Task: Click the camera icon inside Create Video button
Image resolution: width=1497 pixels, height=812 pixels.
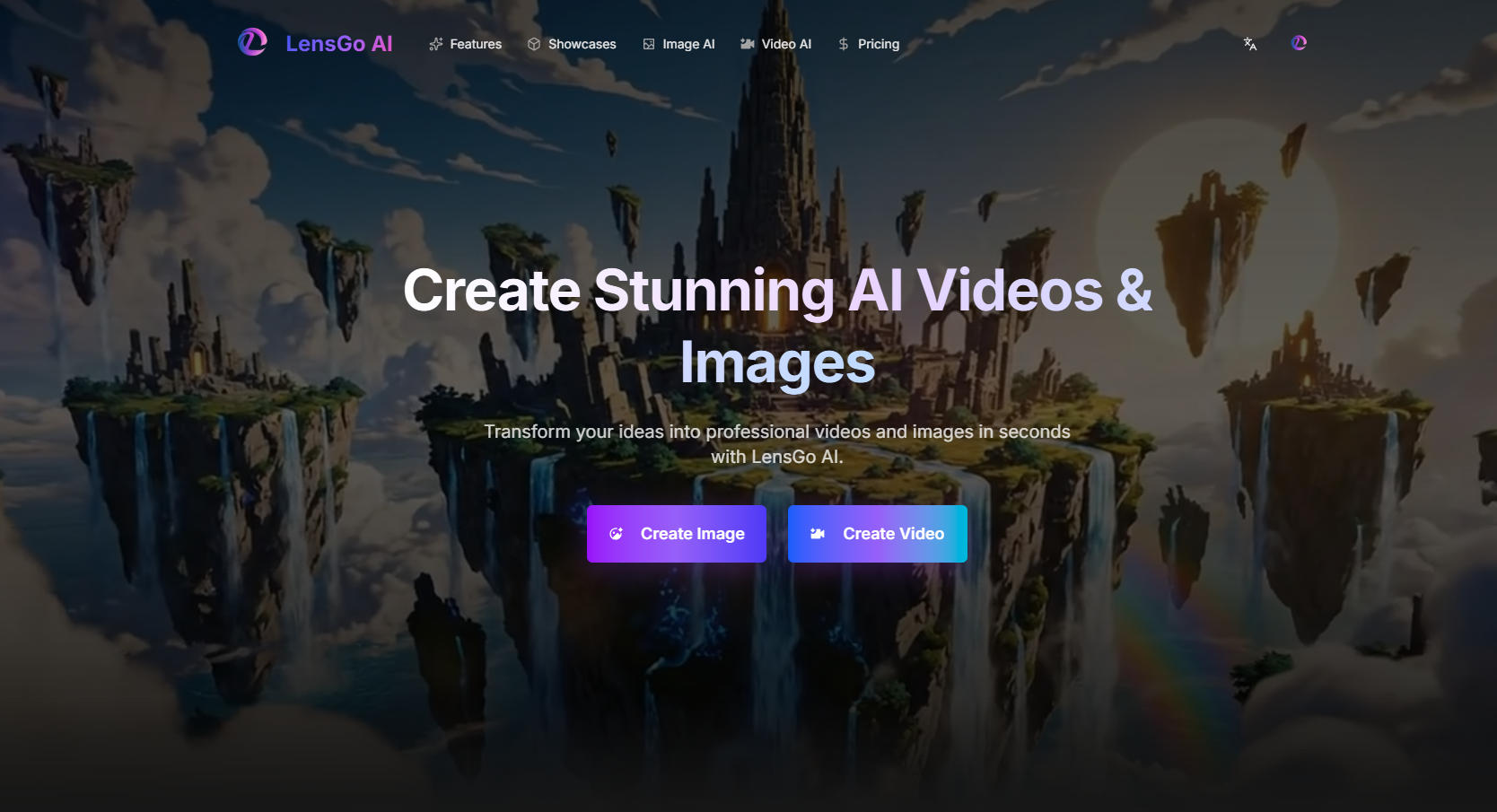Action: [x=818, y=533]
